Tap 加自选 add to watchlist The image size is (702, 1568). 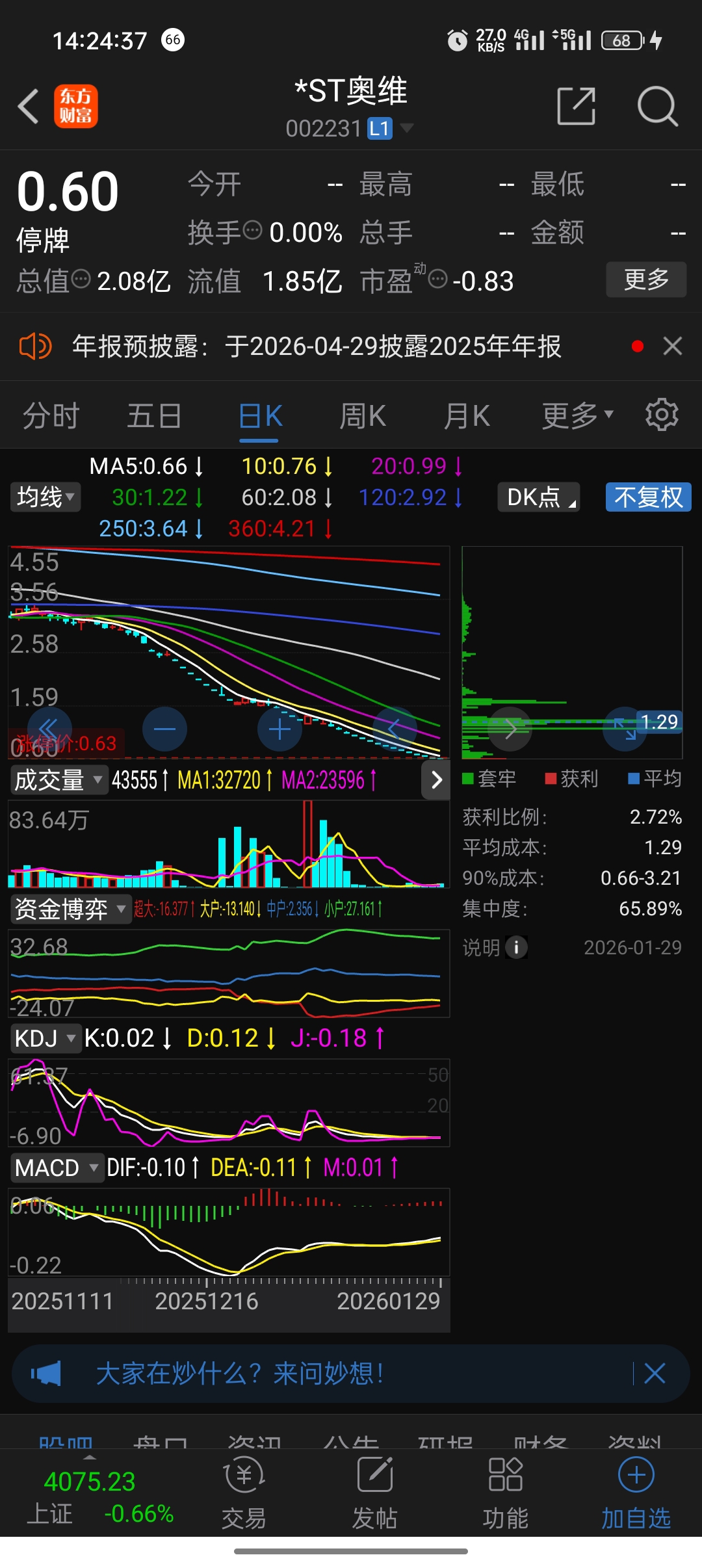tap(636, 1494)
